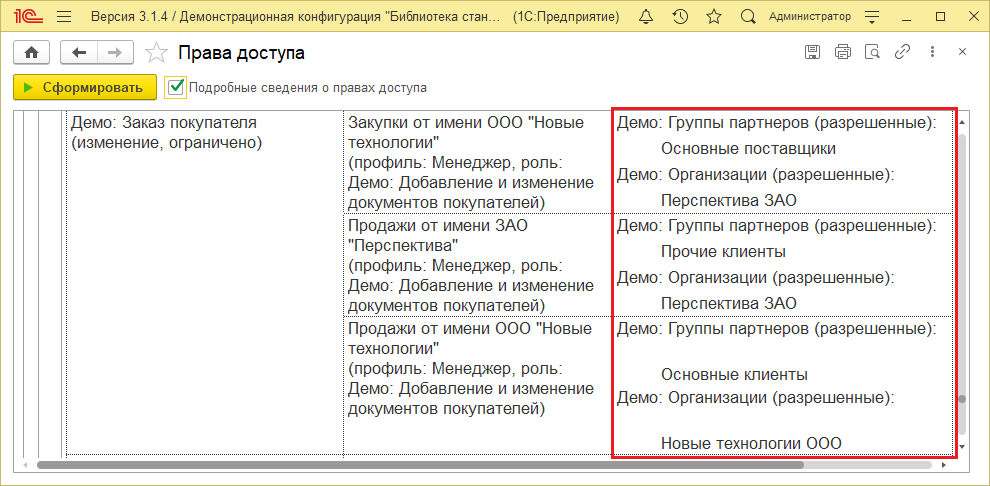Open the 1C main menu hamburger icon
Screen dimensions: 990x486
64,17
